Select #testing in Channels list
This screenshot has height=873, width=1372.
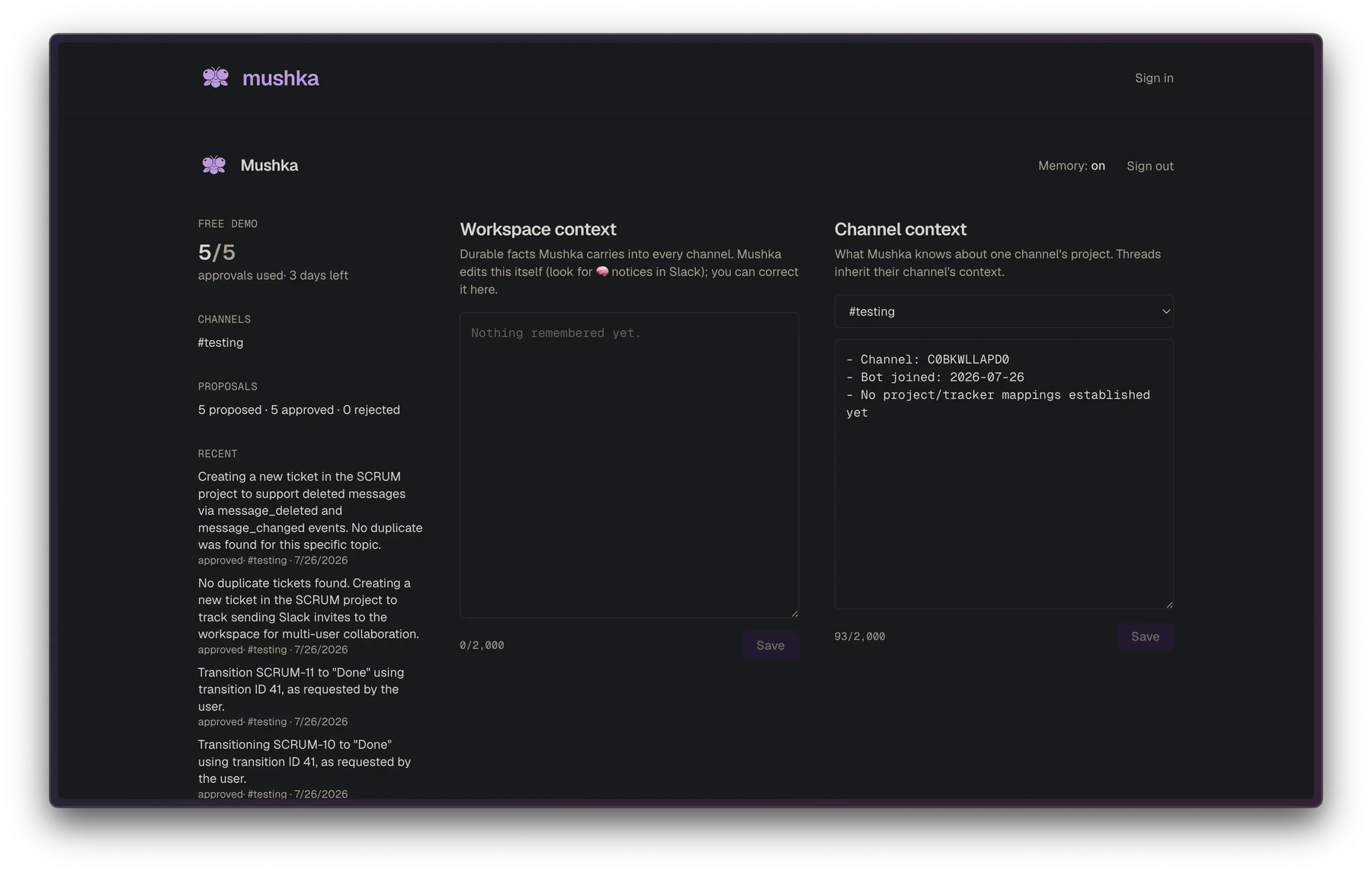[220, 342]
